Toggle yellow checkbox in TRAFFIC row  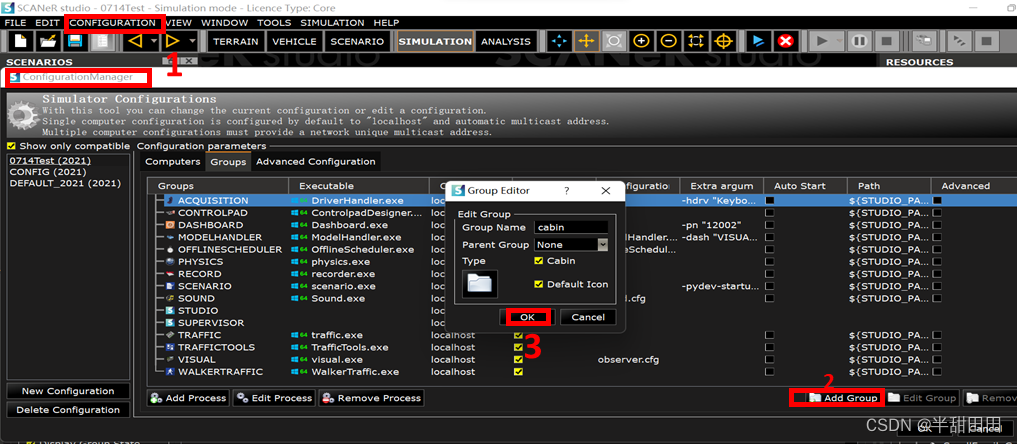[x=518, y=335]
